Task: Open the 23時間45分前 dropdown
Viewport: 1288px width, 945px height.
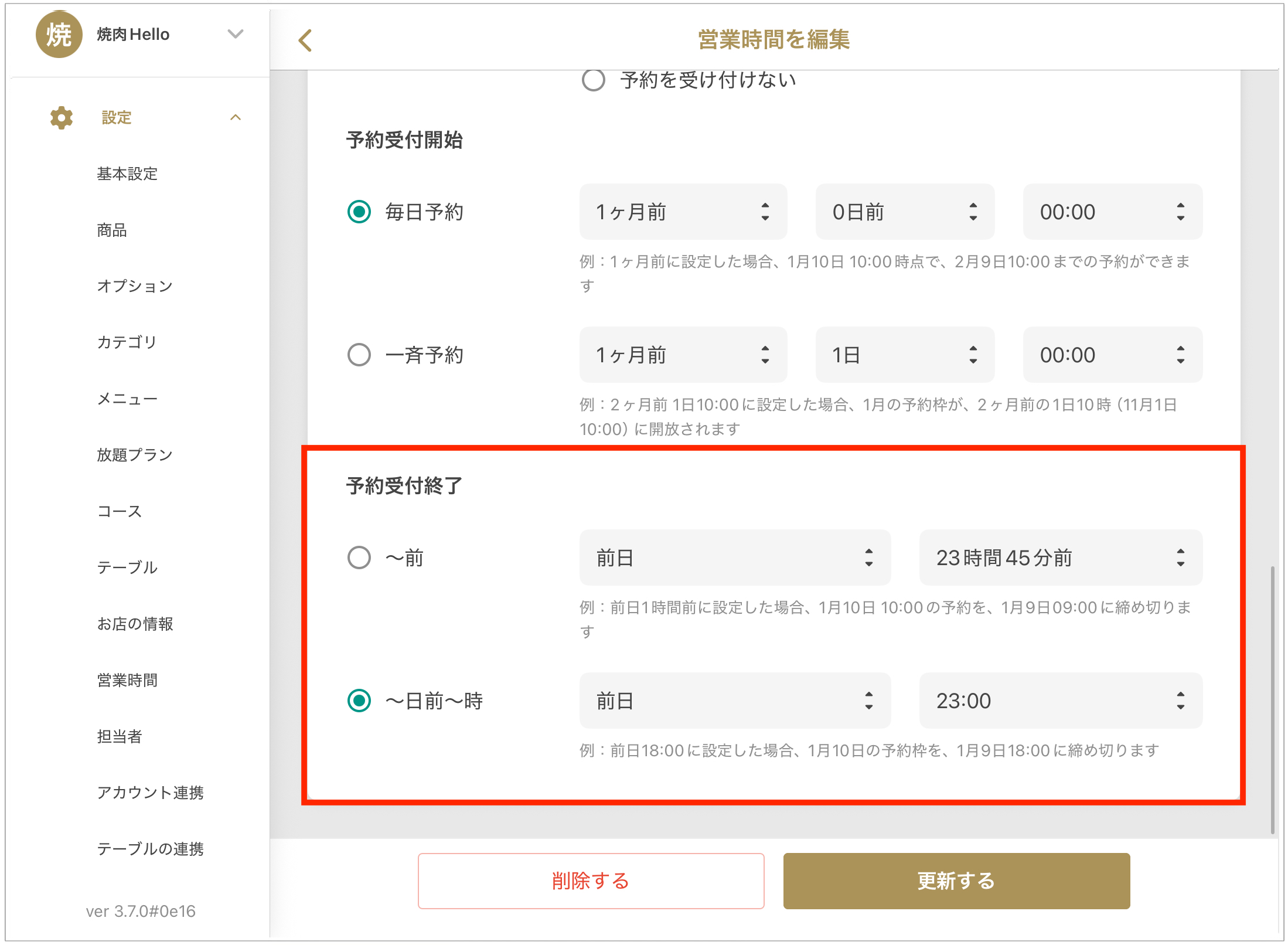Action: [x=1060, y=558]
